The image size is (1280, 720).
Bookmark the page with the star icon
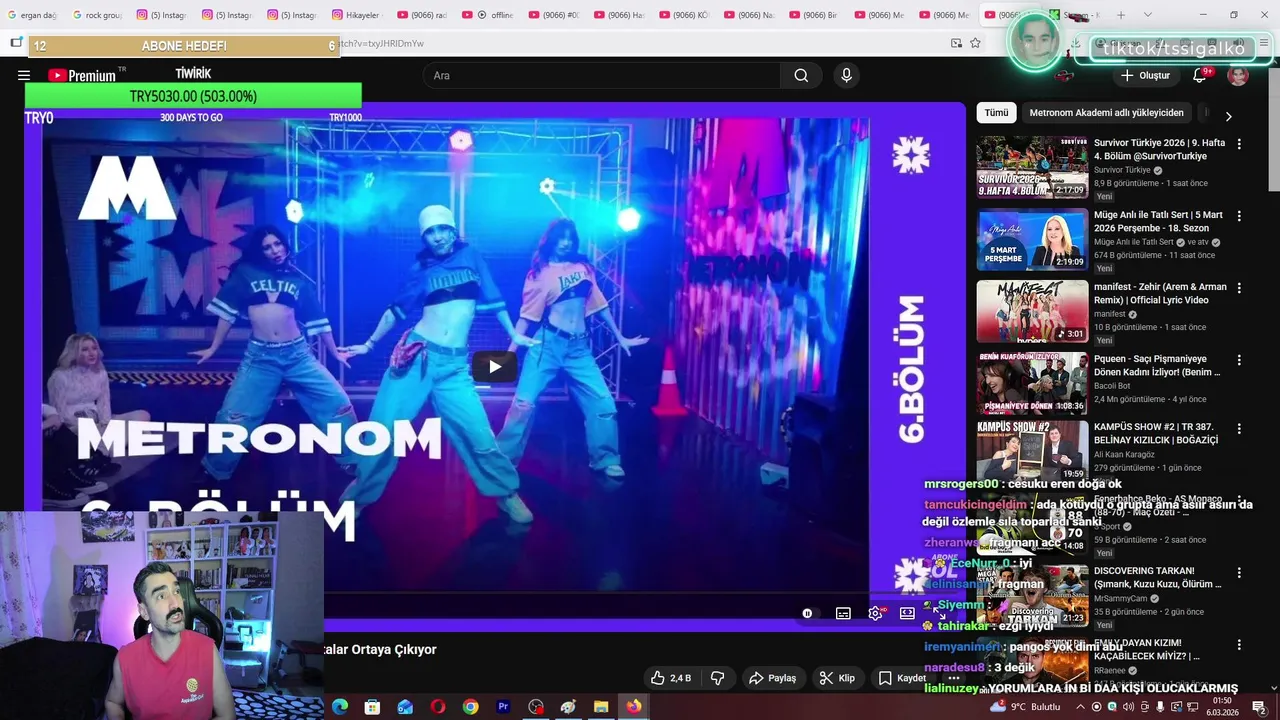(x=975, y=43)
